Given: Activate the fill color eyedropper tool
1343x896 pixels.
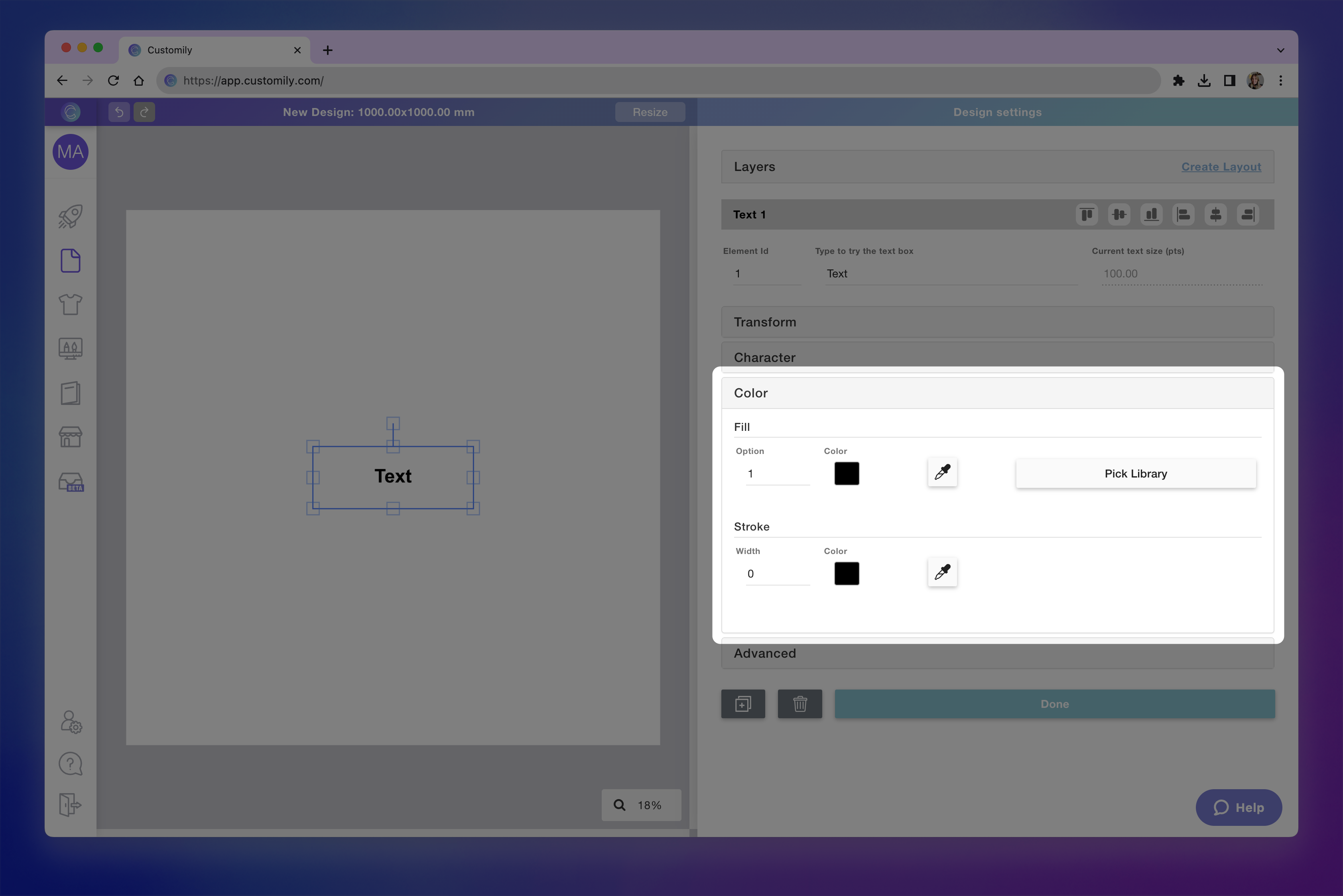Looking at the screenshot, I should point(941,473).
